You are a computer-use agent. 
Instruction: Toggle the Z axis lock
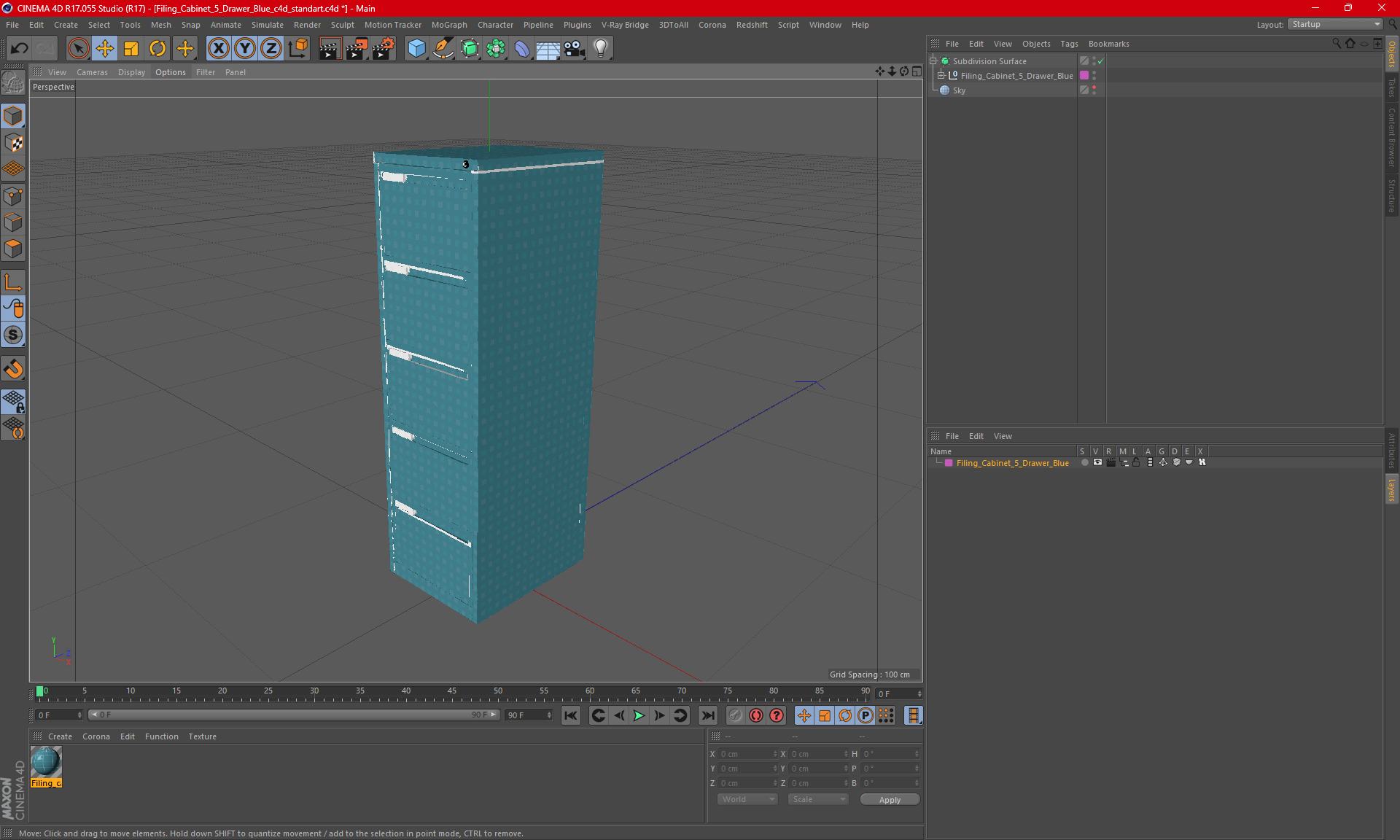[271, 48]
